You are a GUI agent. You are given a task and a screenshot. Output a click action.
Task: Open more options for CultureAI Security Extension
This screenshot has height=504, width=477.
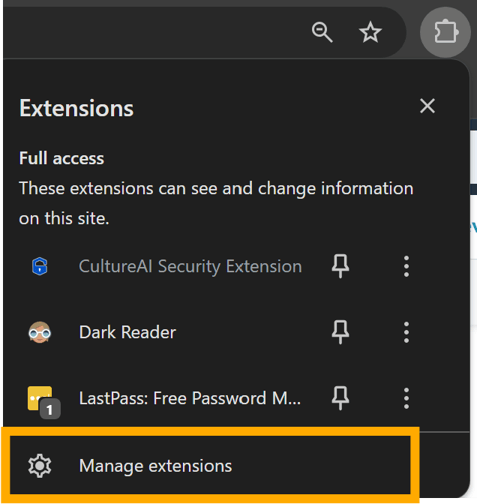(x=406, y=266)
